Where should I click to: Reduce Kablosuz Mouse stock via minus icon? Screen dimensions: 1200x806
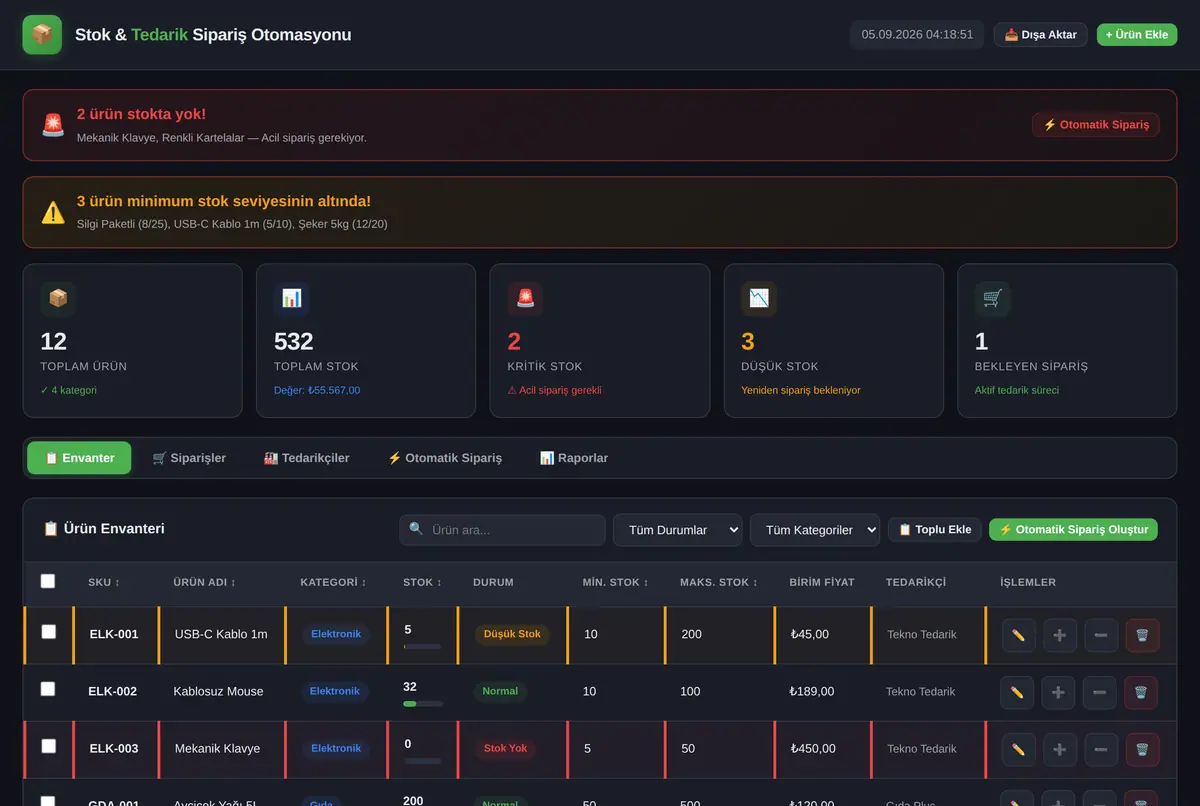pyautogui.click(x=1099, y=692)
